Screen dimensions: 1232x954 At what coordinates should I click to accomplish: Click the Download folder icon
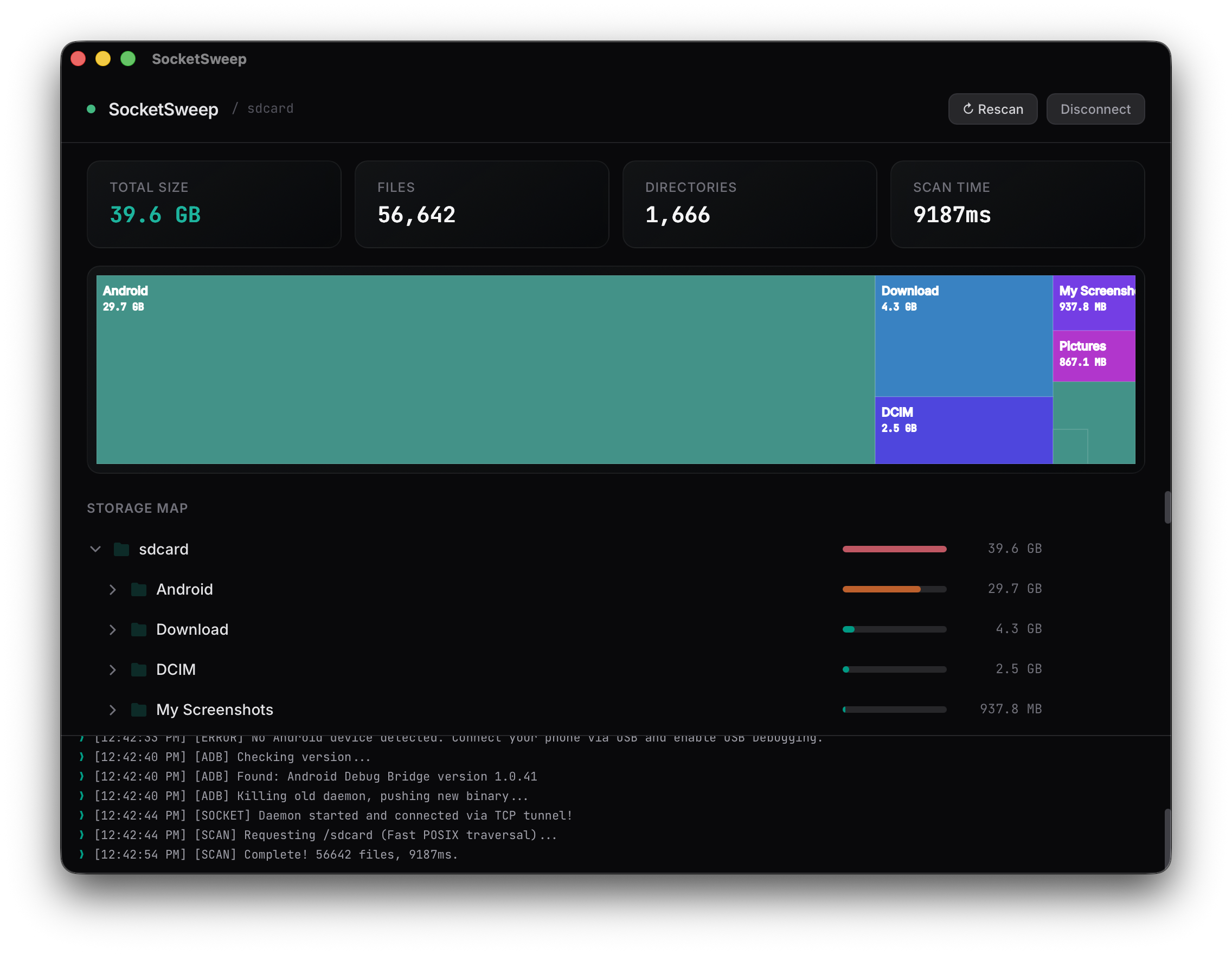point(138,629)
